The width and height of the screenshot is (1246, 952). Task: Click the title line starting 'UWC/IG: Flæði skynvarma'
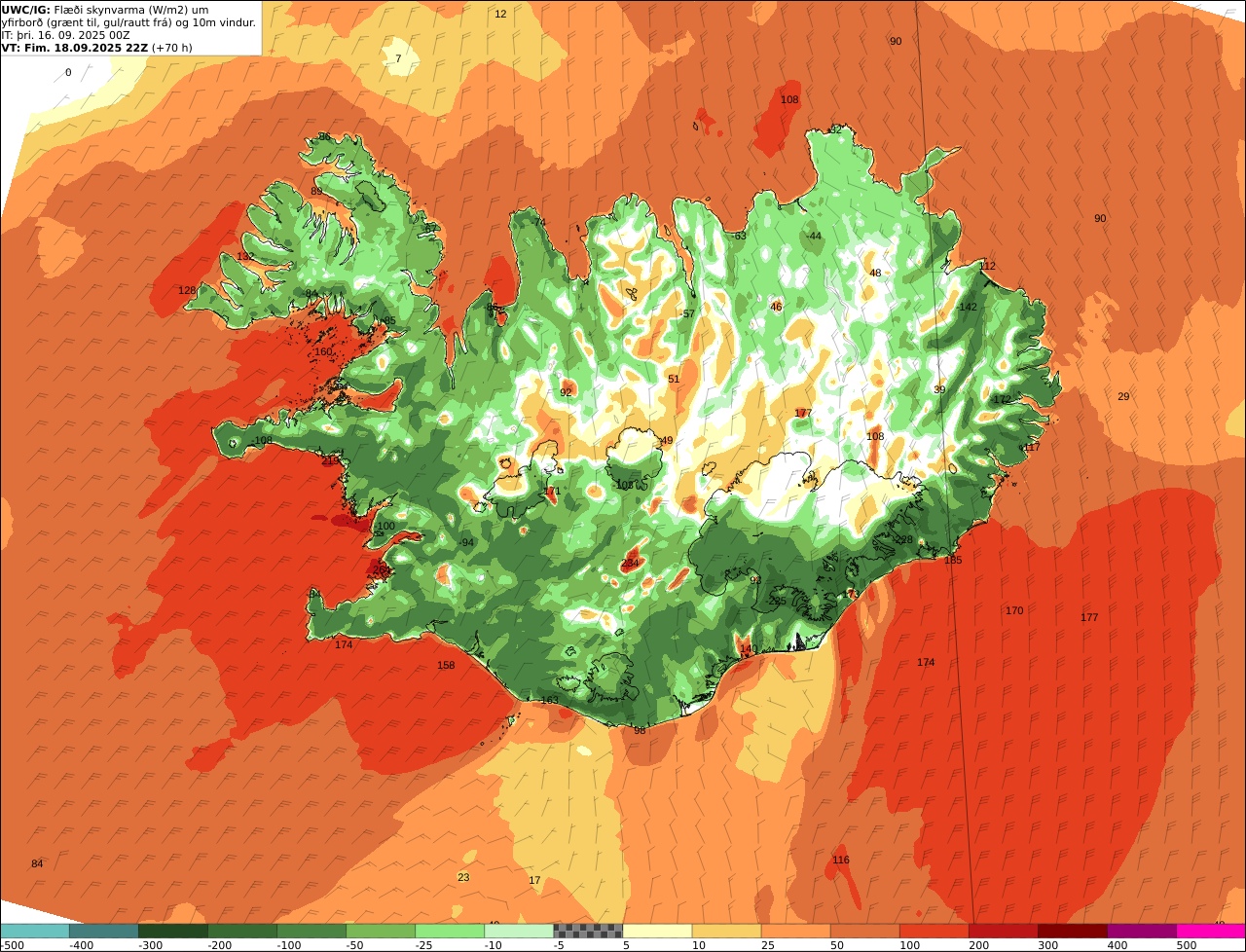coord(105,10)
